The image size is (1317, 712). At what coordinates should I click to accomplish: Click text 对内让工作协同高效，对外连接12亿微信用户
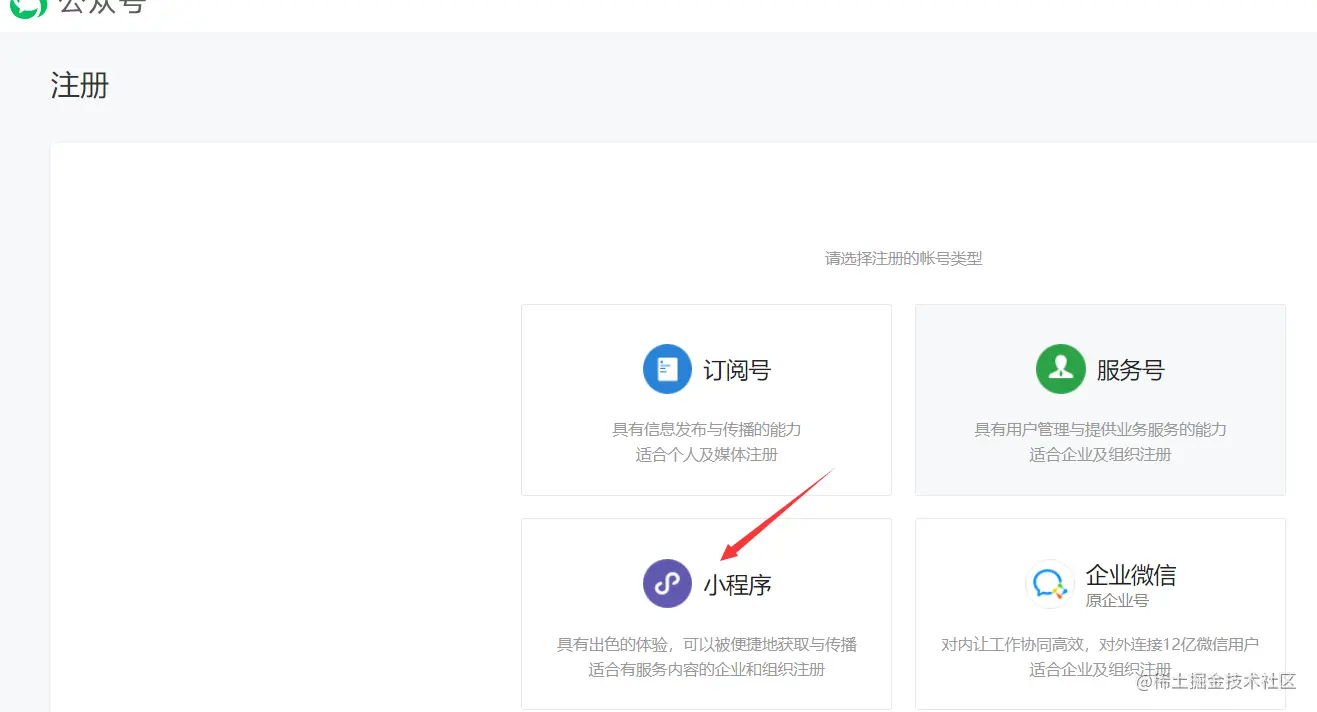tap(1100, 644)
